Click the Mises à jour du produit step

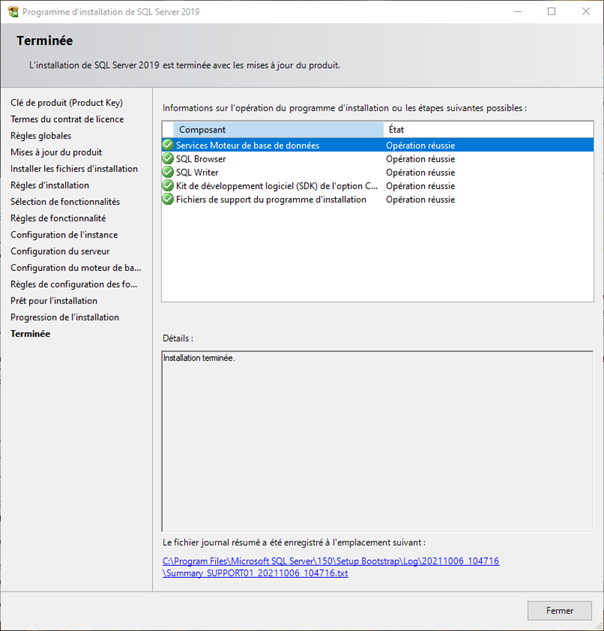56,152
